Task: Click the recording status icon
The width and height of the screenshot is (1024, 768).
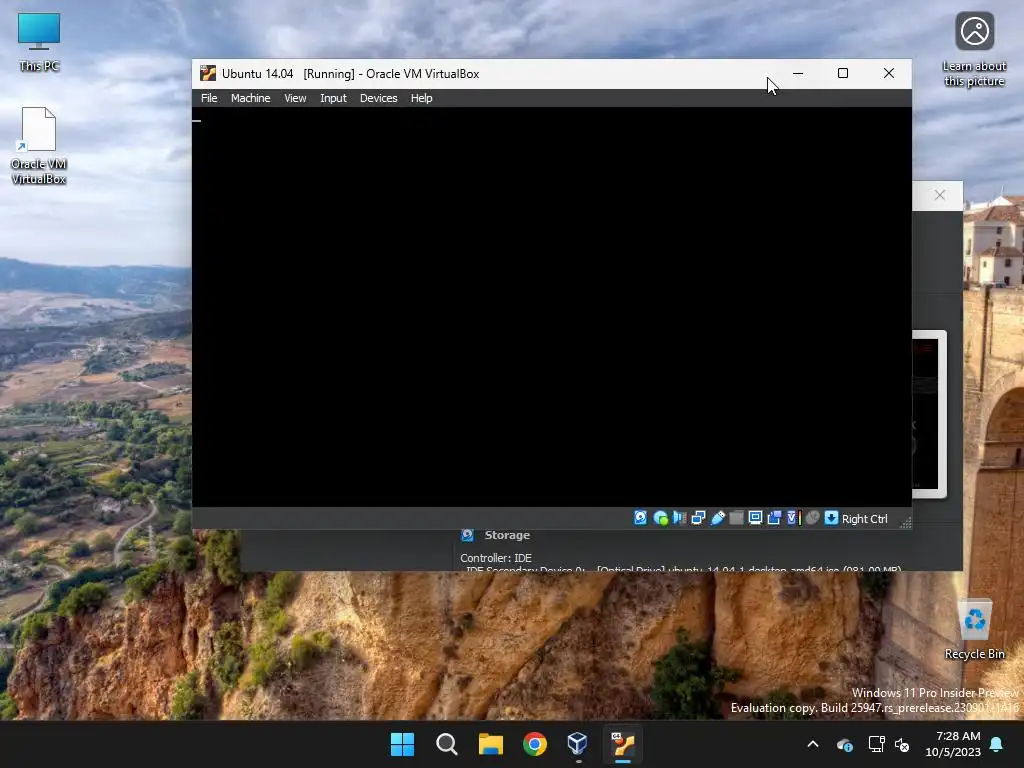Action: pyautogui.click(x=774, y=518)
